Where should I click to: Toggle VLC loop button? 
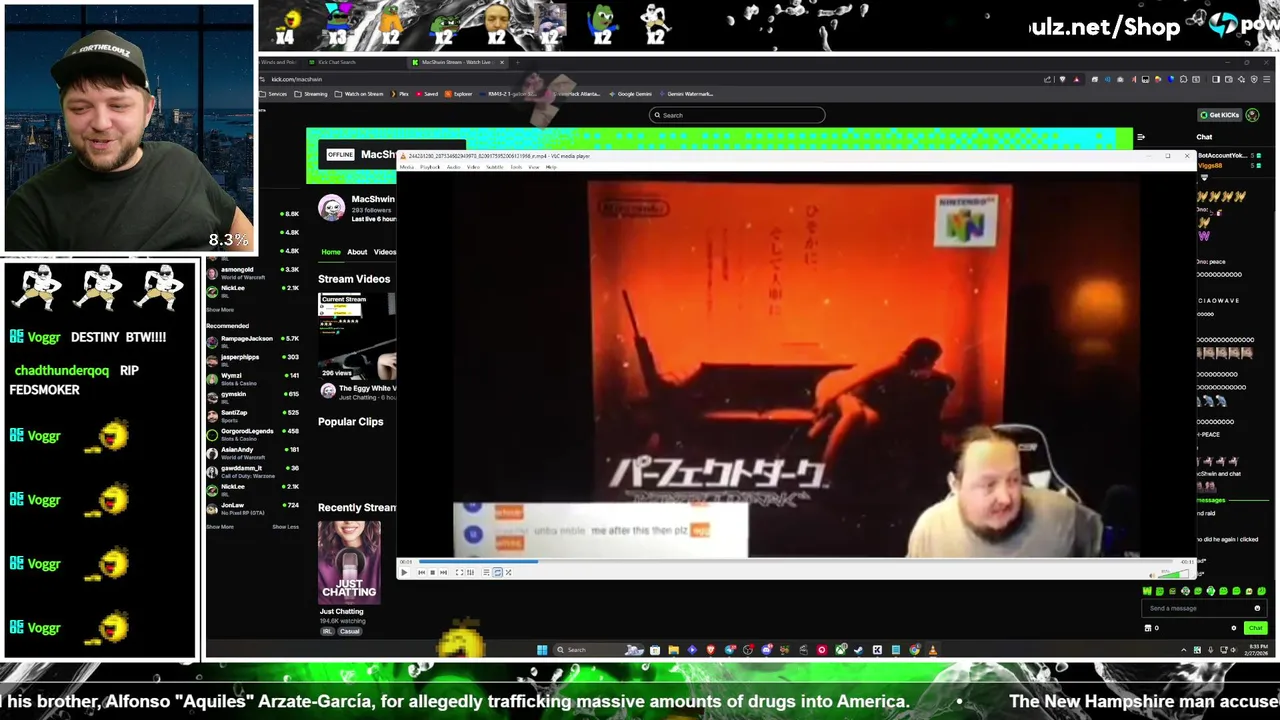tap(497, 572)
